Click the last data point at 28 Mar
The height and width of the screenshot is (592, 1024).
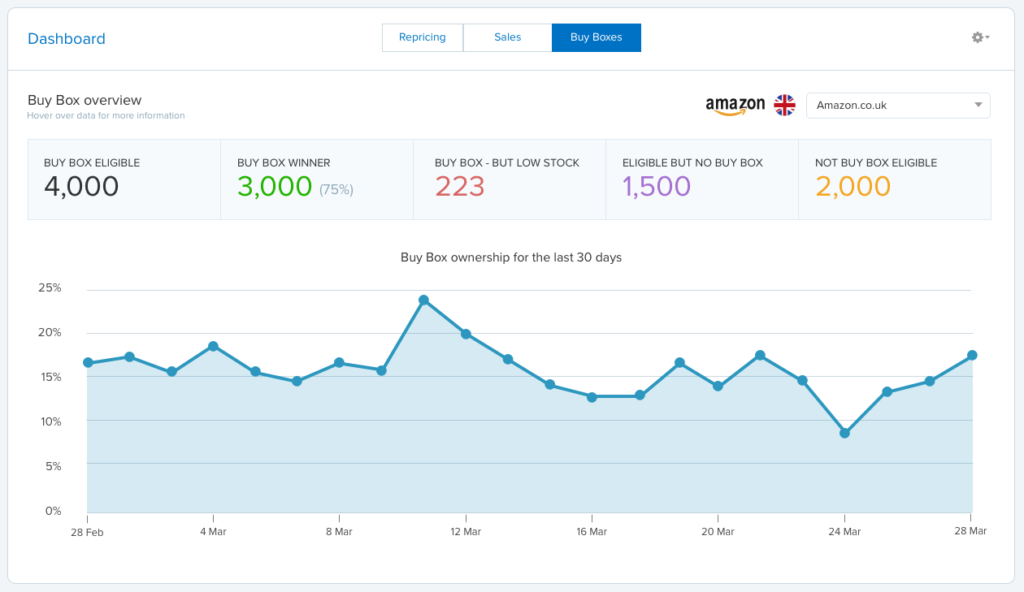click(x=972, y=355)
